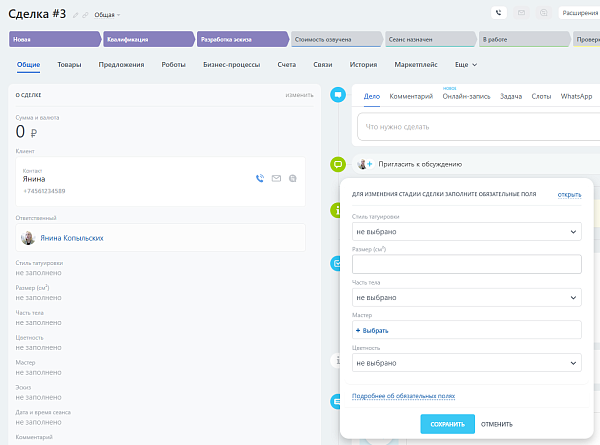Open the Общая pipeline dropdown
Viewport: 600px width, 445px height.
coord(107,15)
